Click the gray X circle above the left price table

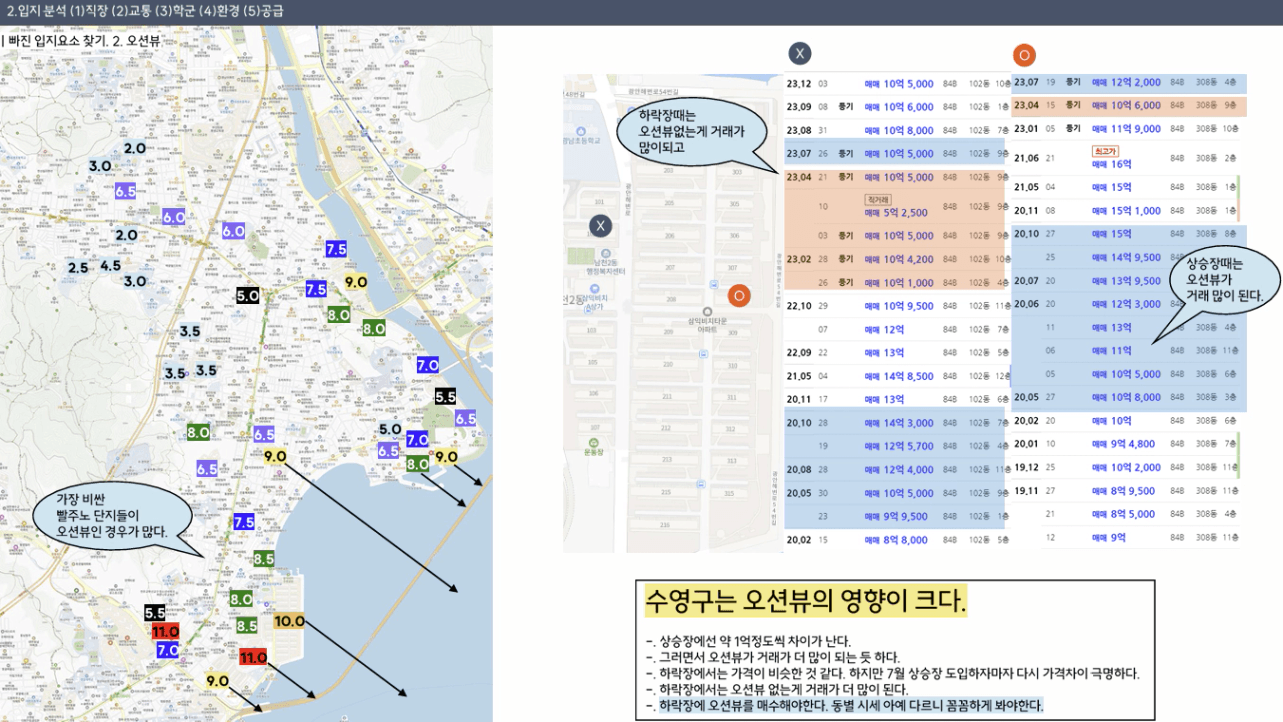799,54
